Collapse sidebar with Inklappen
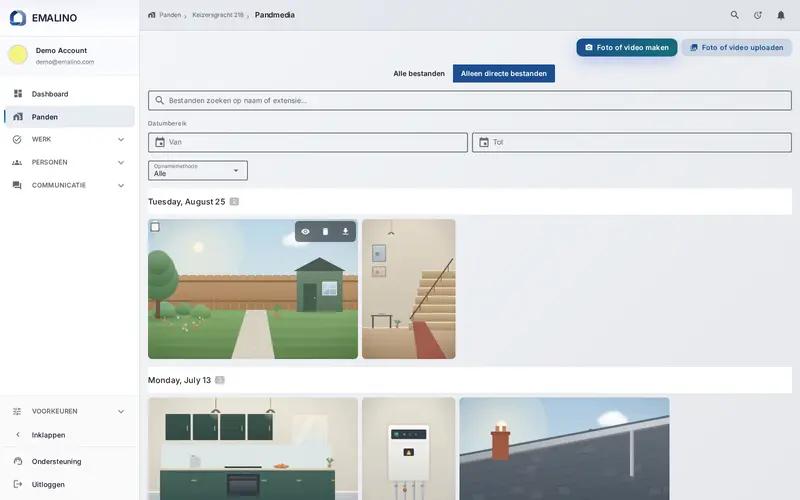Screen dimensions: 800x500 (69, 435)
